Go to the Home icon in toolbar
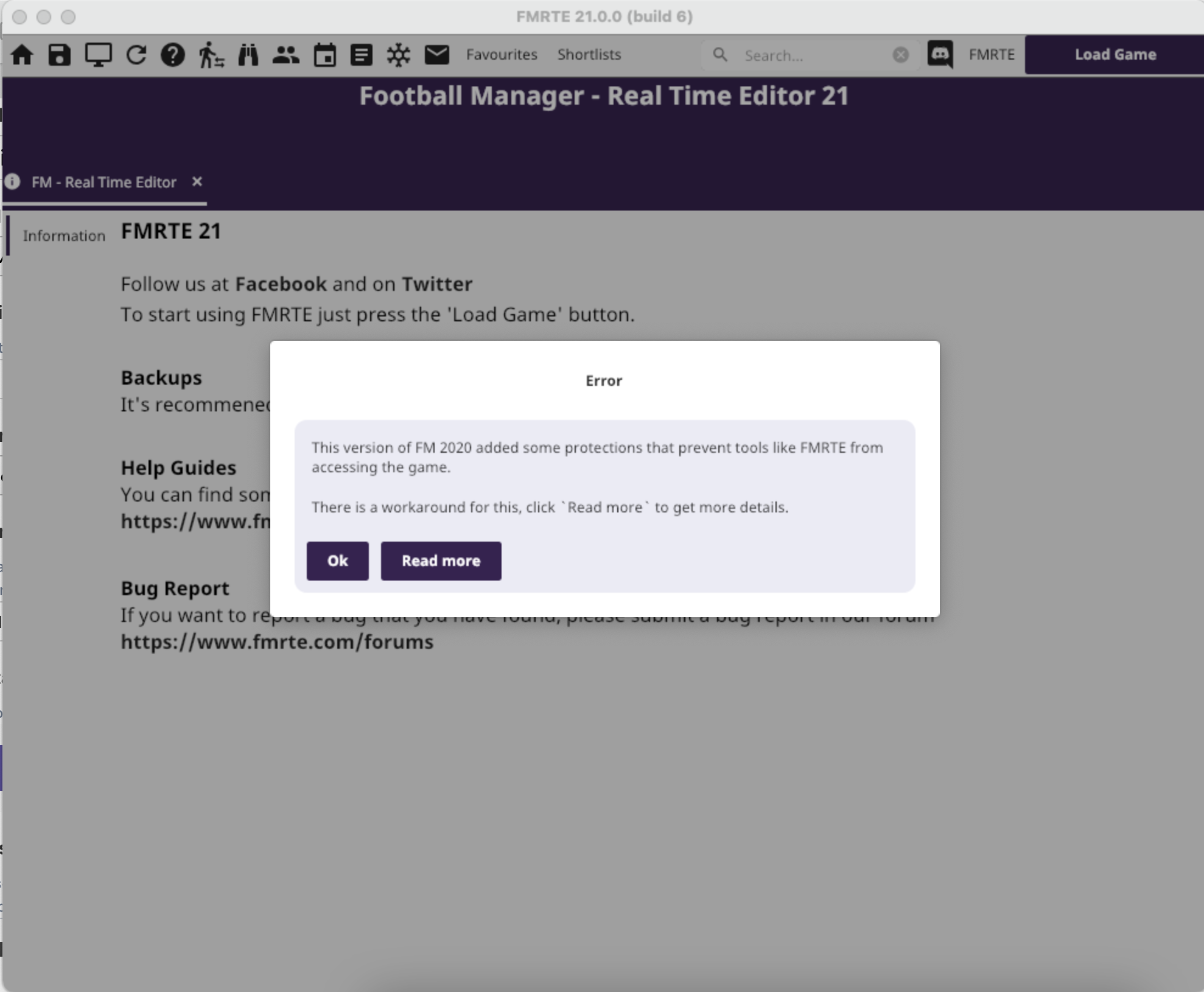1204x992 pixels. point(23,55)
